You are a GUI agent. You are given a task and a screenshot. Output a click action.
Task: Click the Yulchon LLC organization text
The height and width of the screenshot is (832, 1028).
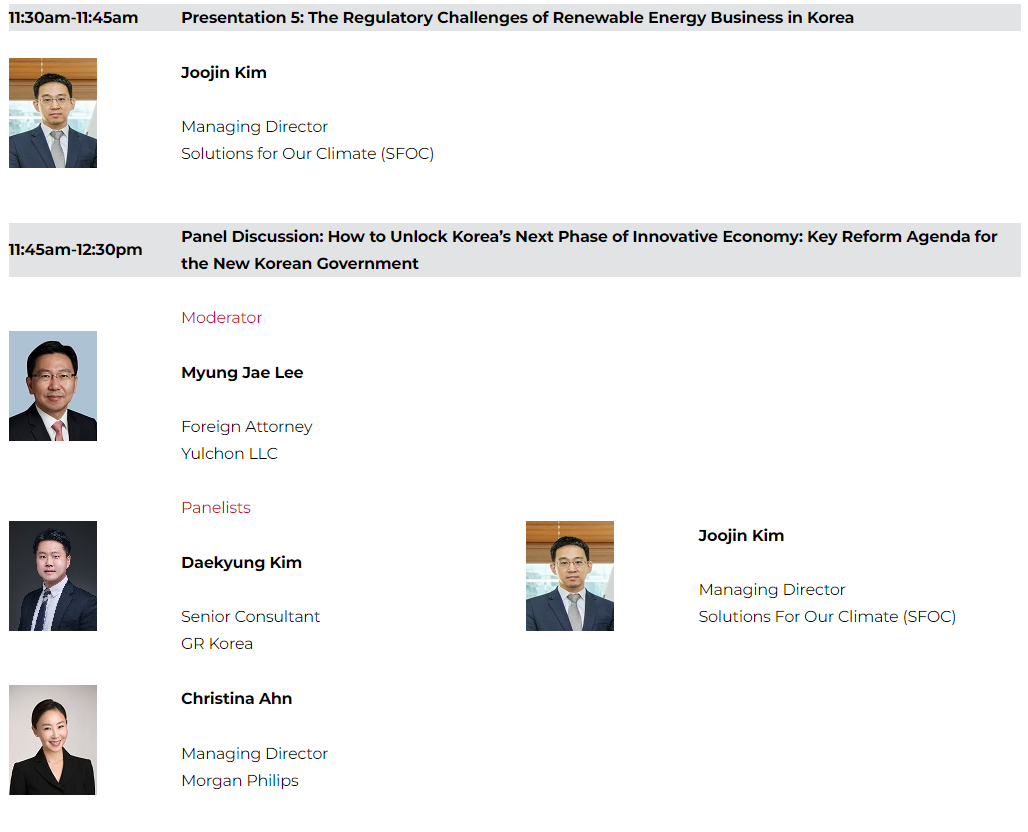click(229, 454)
